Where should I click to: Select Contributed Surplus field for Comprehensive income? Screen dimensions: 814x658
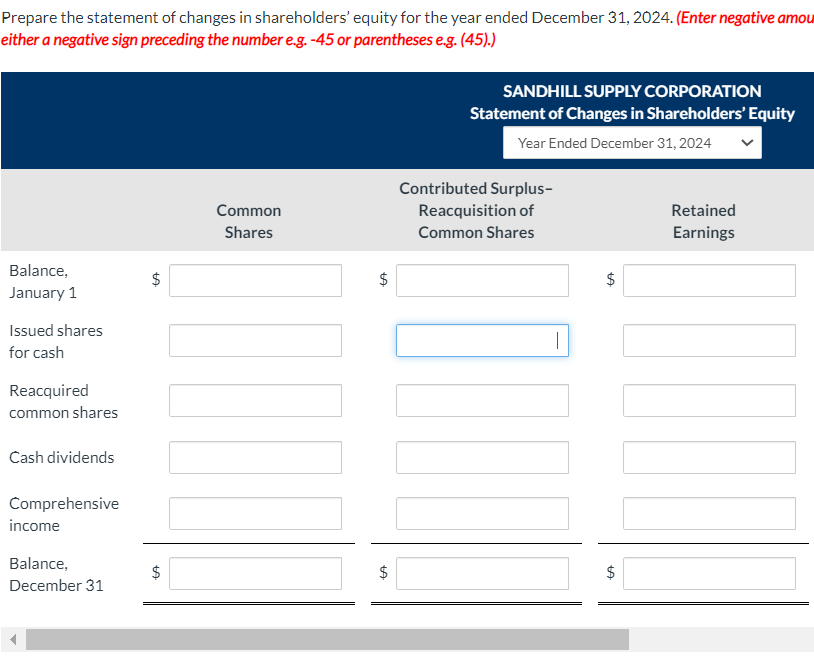482,514
